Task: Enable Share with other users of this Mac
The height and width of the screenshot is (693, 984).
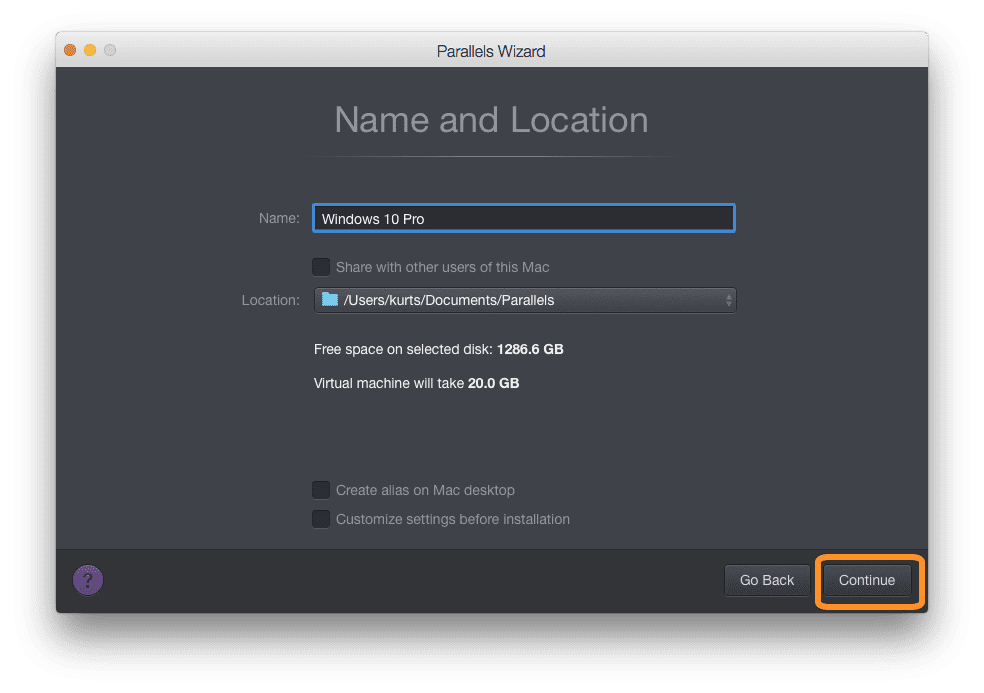Action: [321, 267]
